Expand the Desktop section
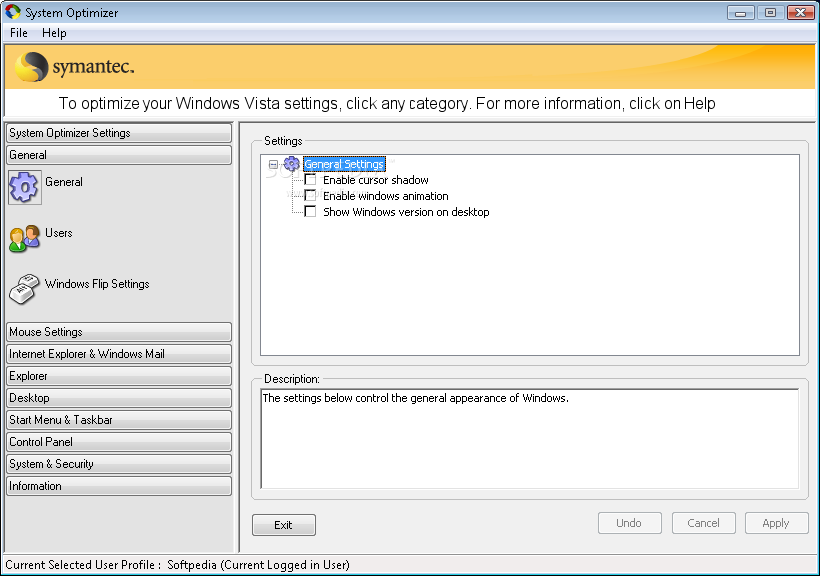Screen dimensions: 820x576 click(x=119, y=398)
